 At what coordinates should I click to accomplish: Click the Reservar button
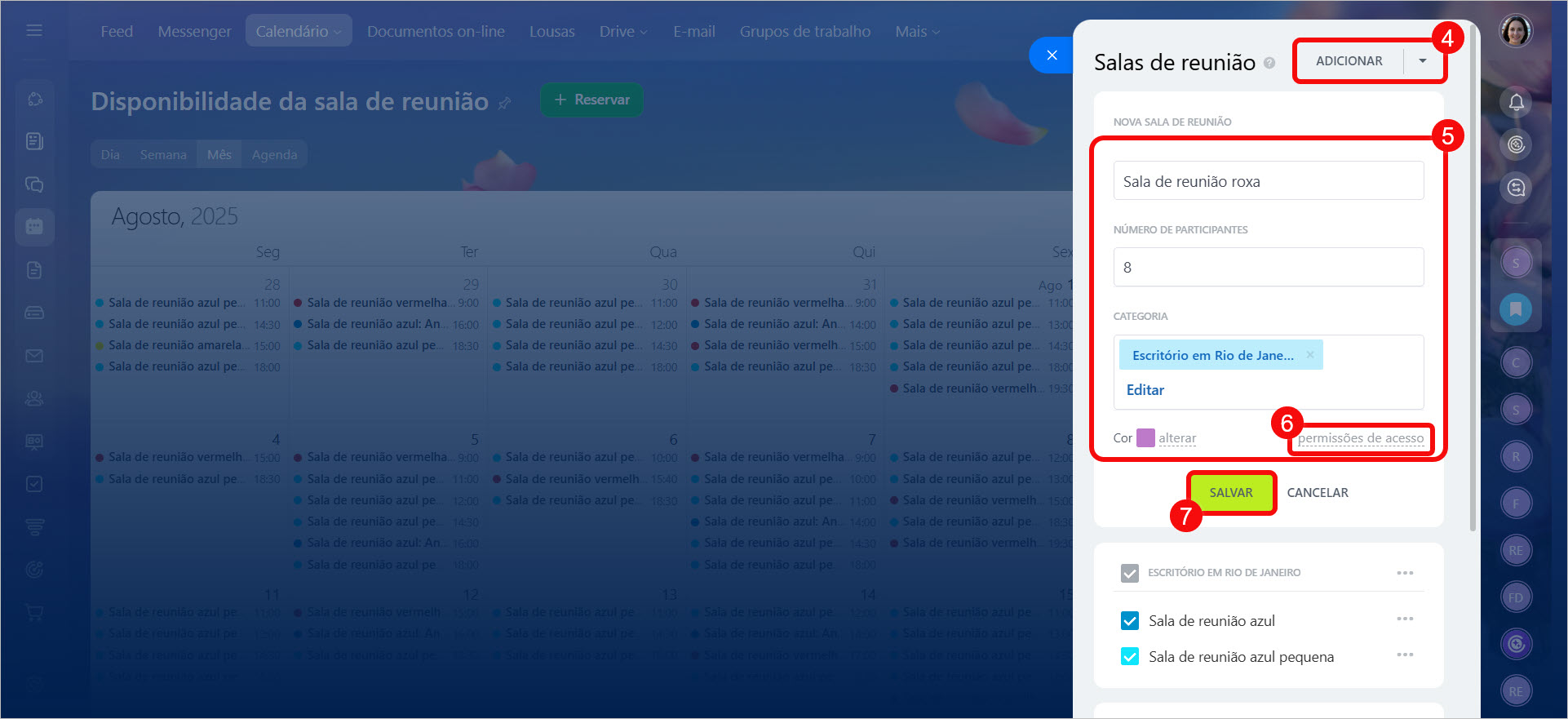click(x=591, y=100)
